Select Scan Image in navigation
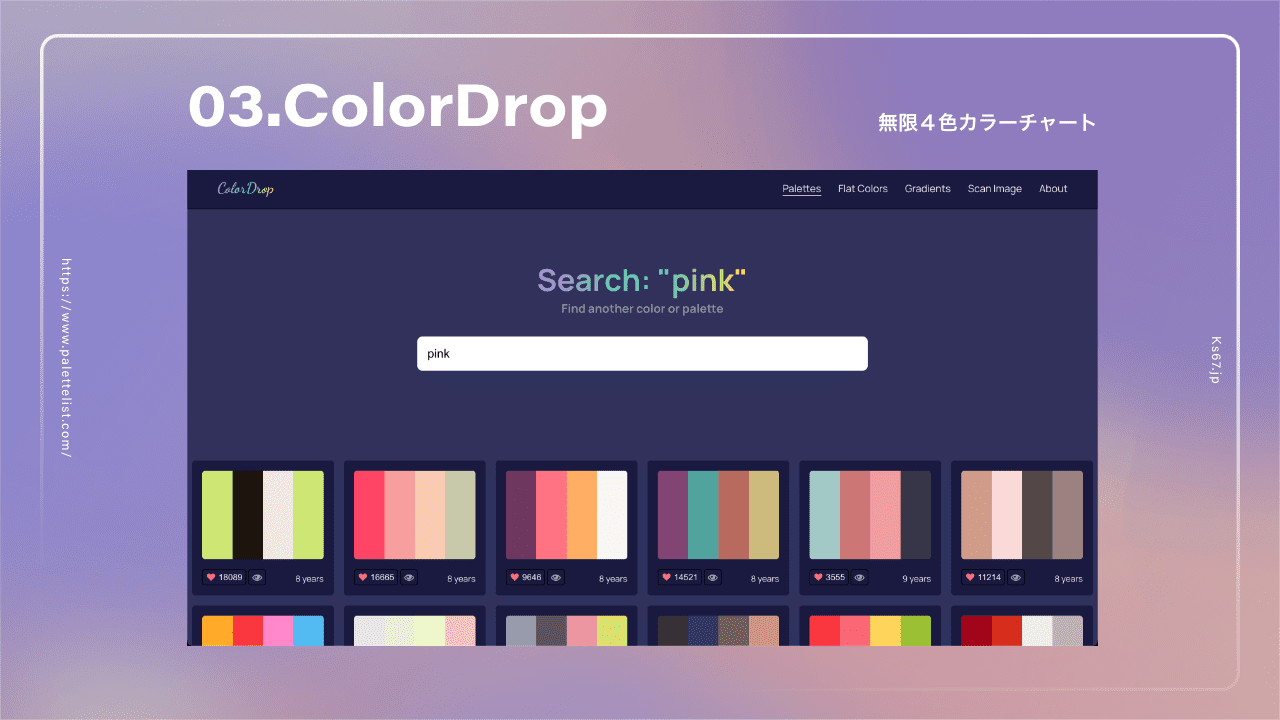 coord(995,188)
